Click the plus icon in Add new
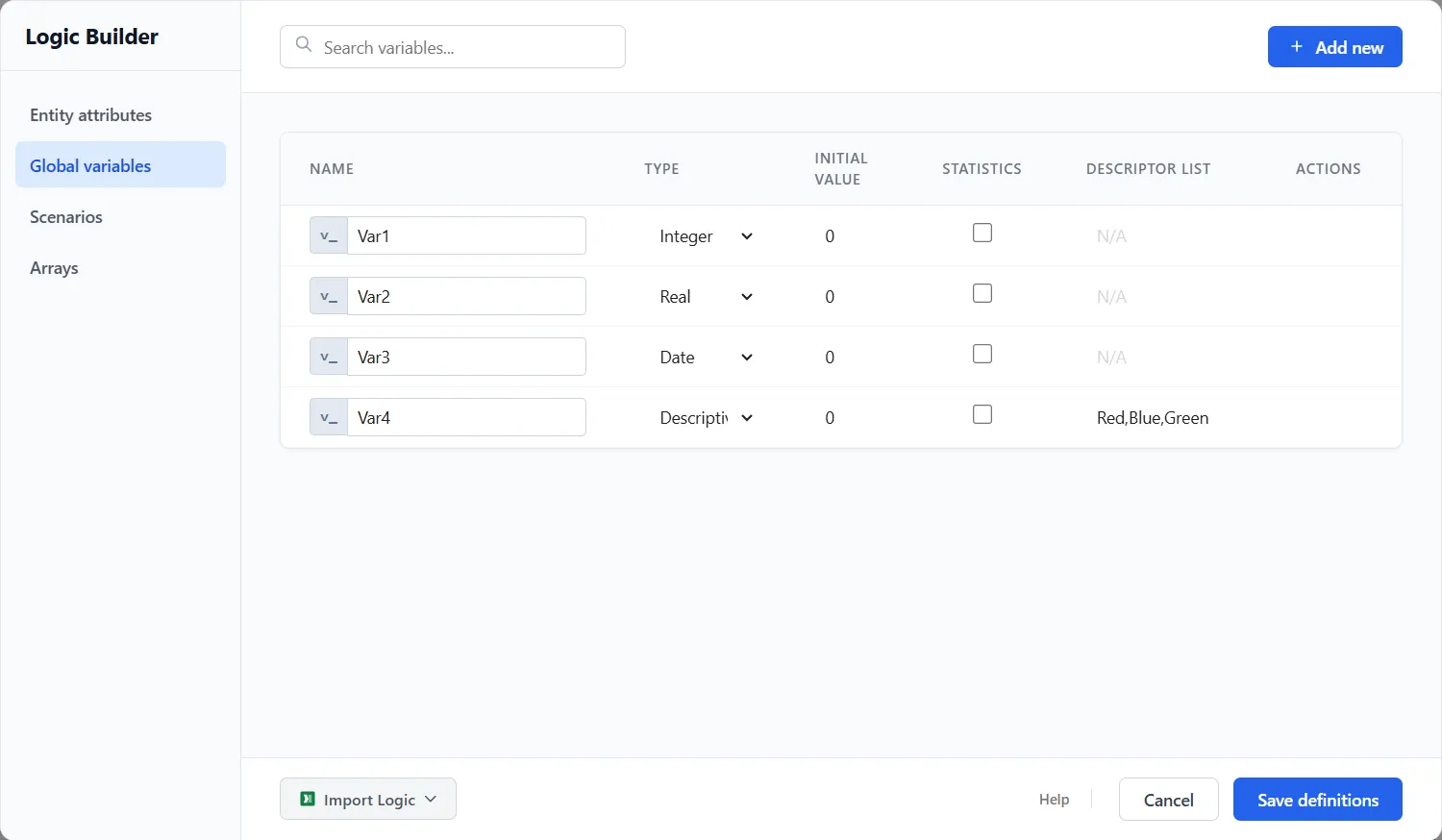The height and width of the screenshot is (840, 1442). coord(1297,46)
